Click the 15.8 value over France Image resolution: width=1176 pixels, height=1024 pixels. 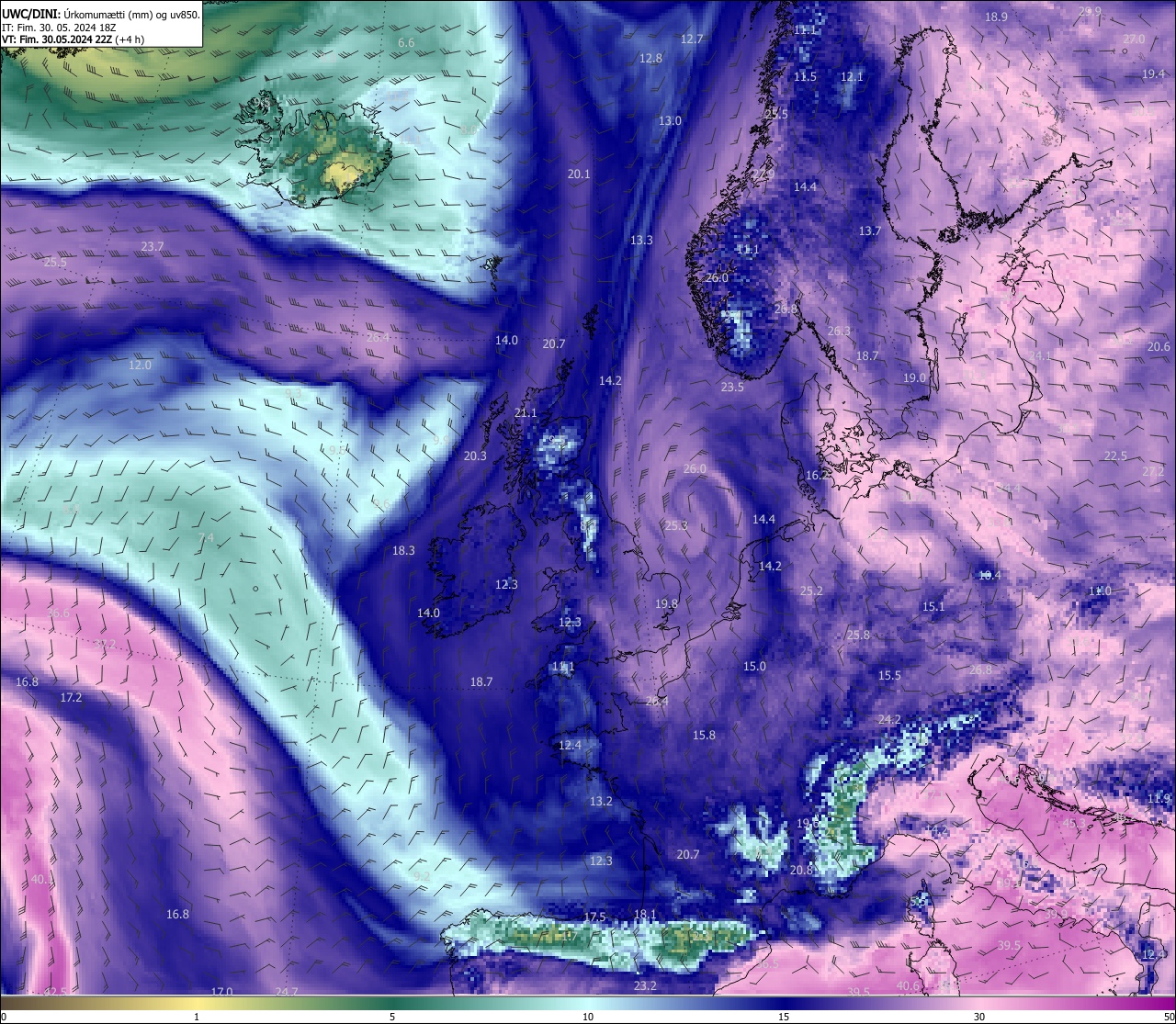704,736
